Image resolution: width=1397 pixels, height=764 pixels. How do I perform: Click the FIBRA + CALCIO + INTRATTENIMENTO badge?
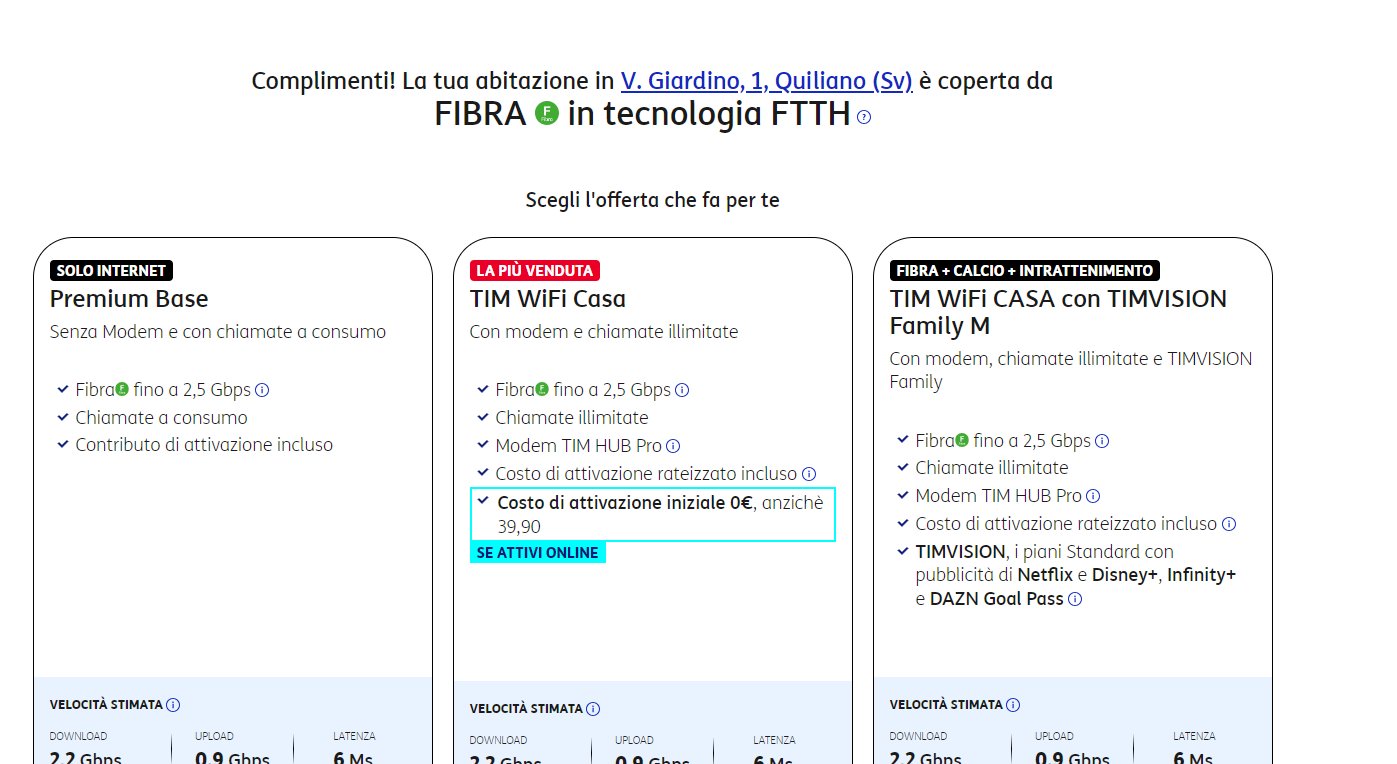coord(1025,270)
